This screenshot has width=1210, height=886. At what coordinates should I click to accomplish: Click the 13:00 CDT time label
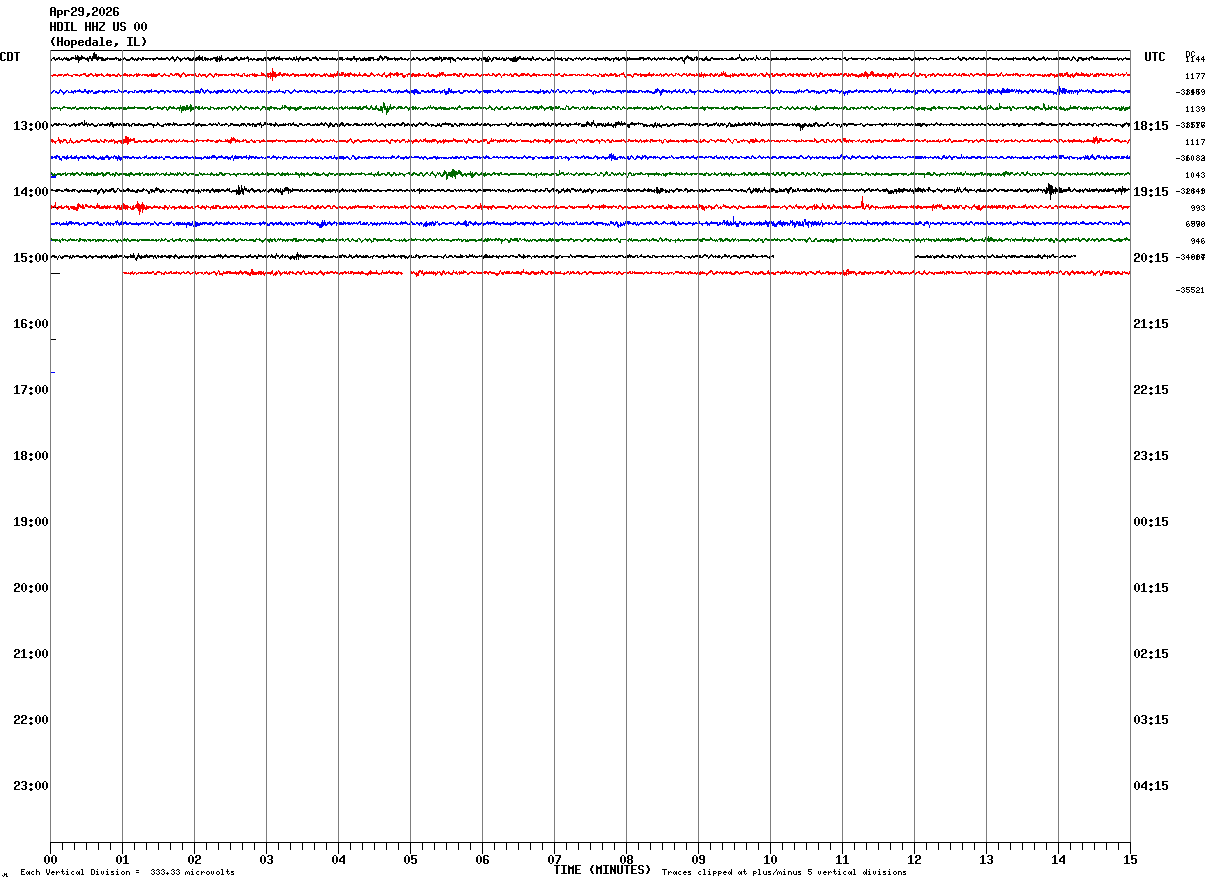tap(30, 126)
